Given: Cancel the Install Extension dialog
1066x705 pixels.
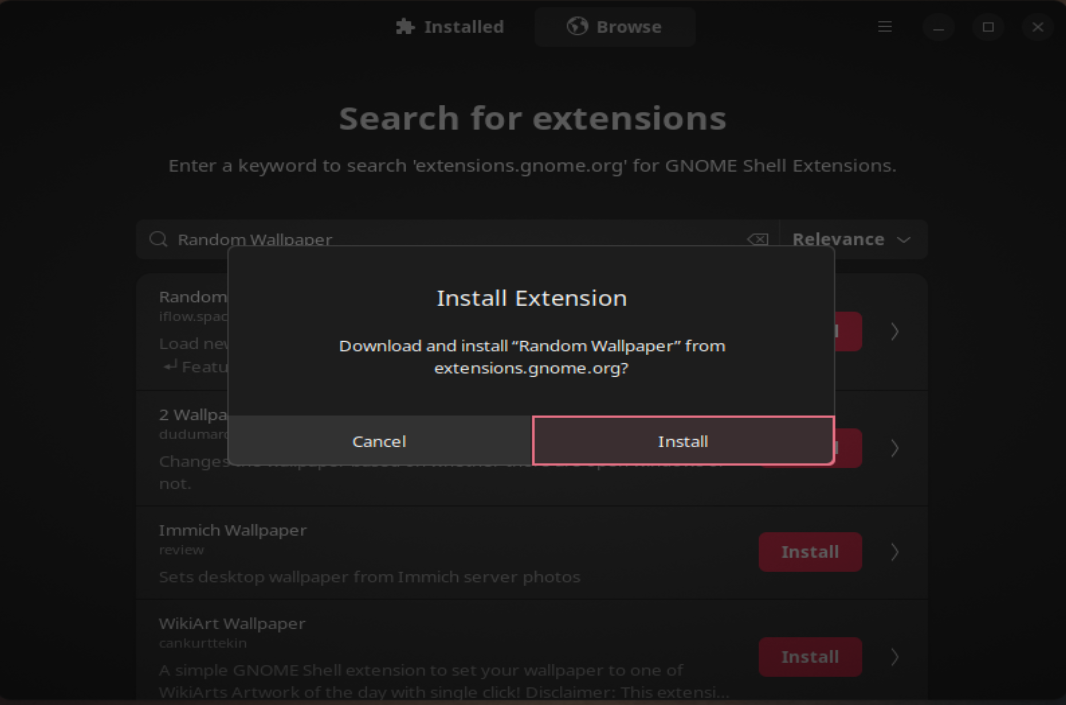Looking at the screenshot, I should [379, 441].
